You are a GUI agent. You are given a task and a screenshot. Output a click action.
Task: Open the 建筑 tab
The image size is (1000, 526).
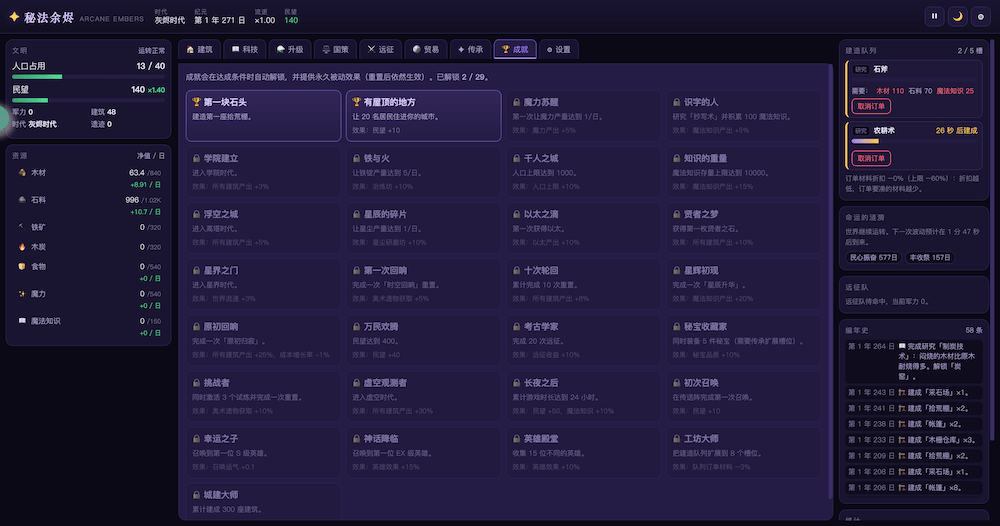pyautogui.click(x=200, y=49)
